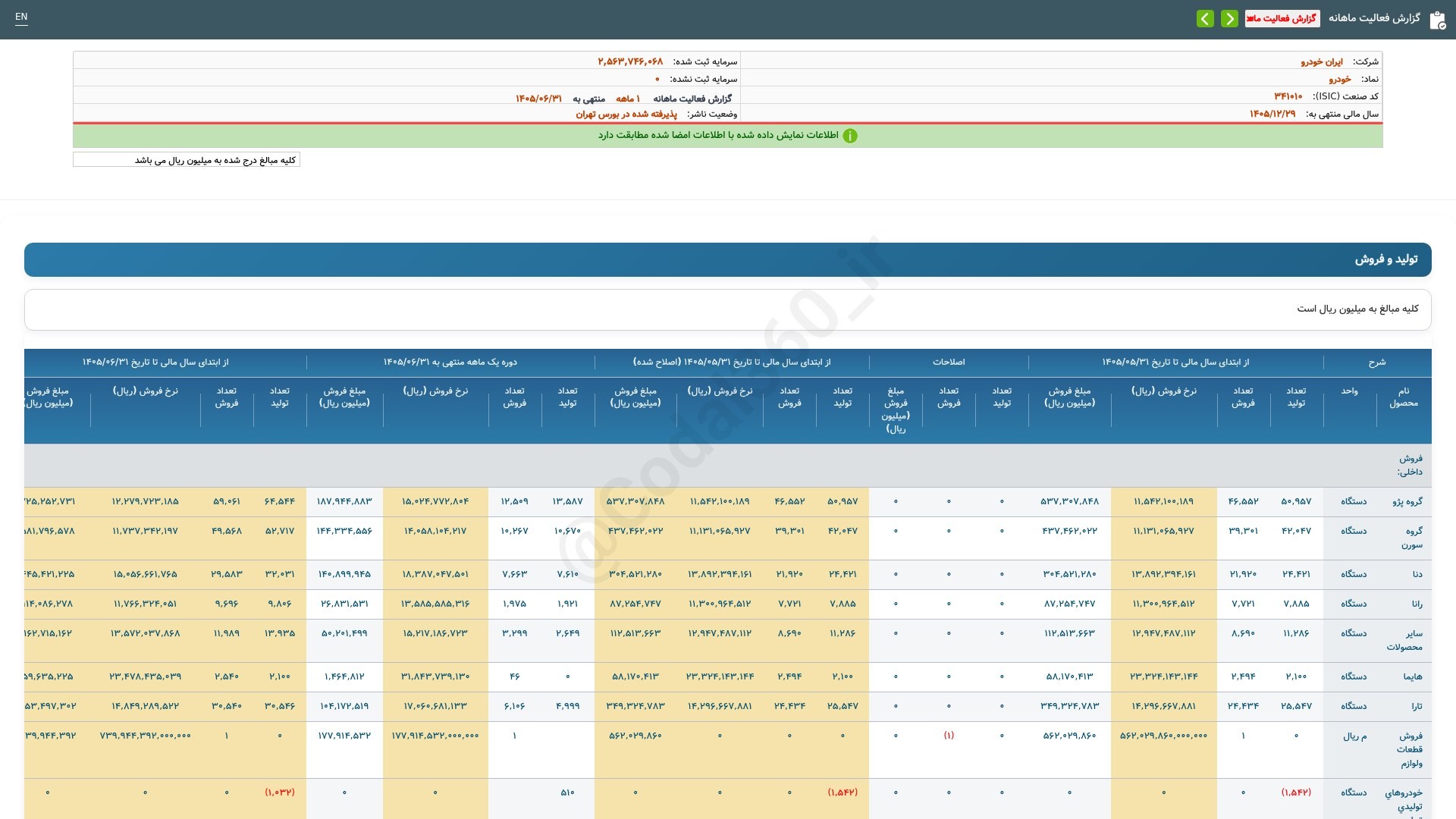This screenshot has height=819, width=1456.
Task: Click the شرح column header
Action: click(1377, 362)
